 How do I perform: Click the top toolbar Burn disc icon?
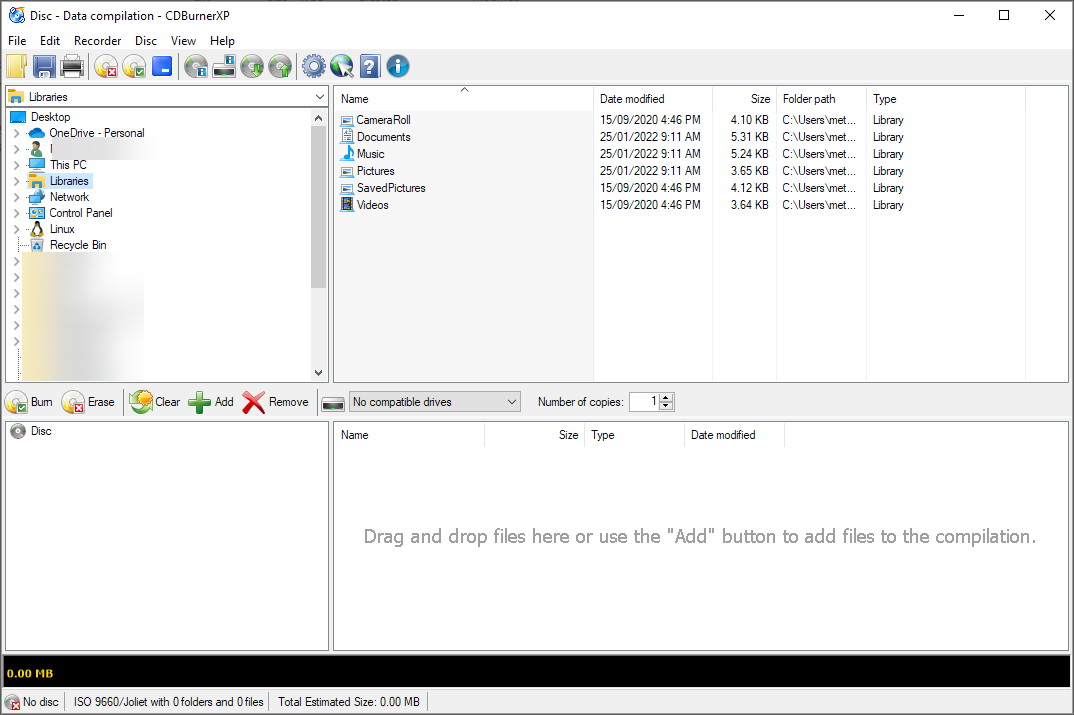click(134, 66)
